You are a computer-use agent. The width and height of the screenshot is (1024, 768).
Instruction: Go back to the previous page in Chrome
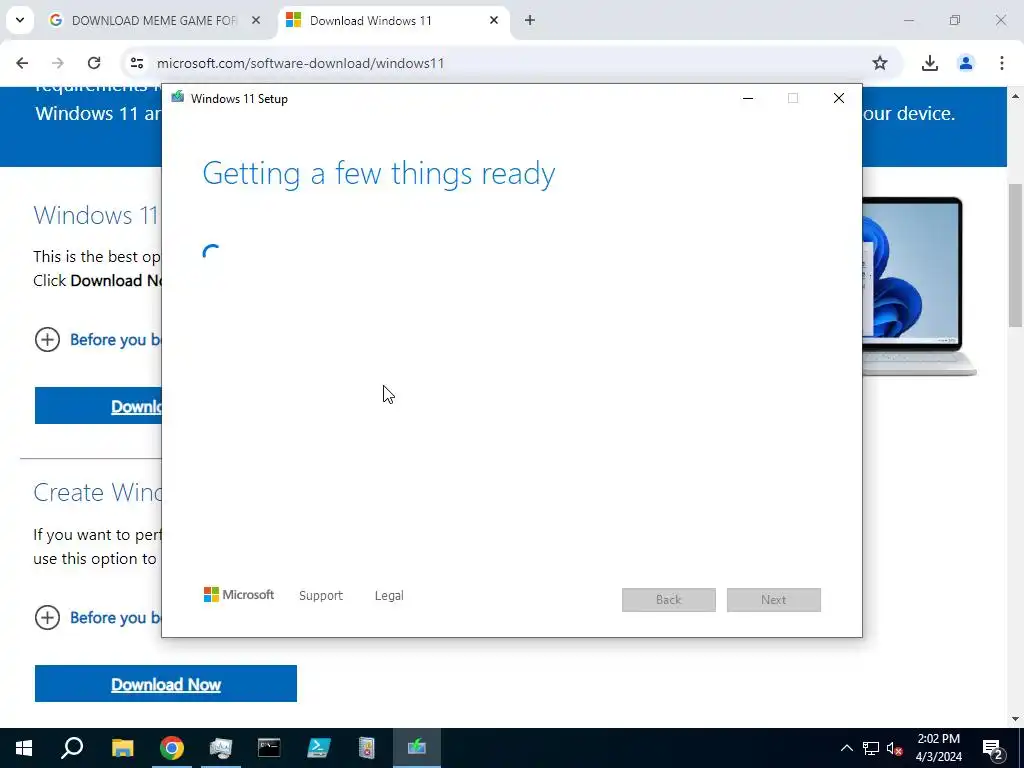22,63
